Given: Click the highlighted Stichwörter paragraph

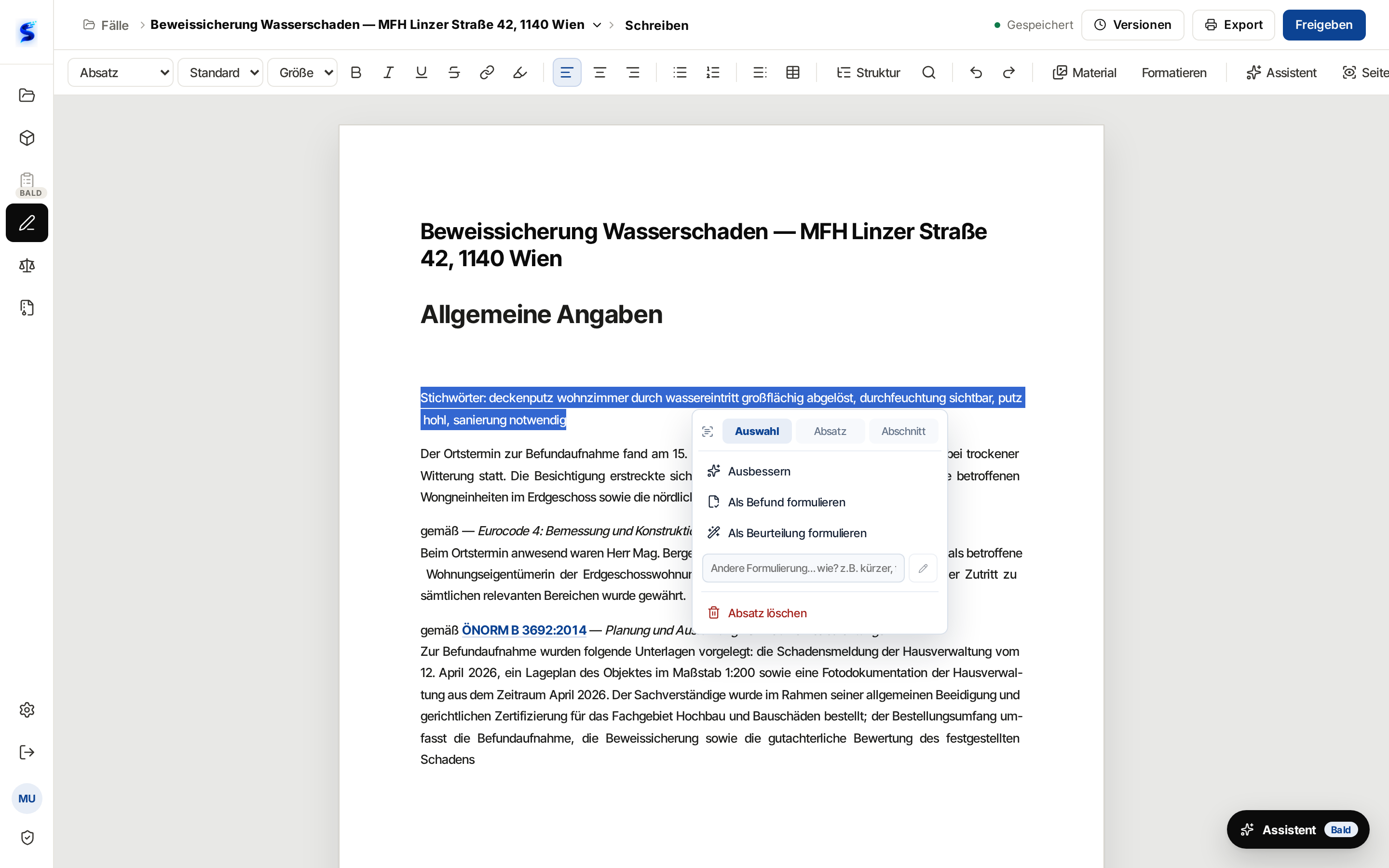Looking at the screenshot, I should click(x=722, y=409).
